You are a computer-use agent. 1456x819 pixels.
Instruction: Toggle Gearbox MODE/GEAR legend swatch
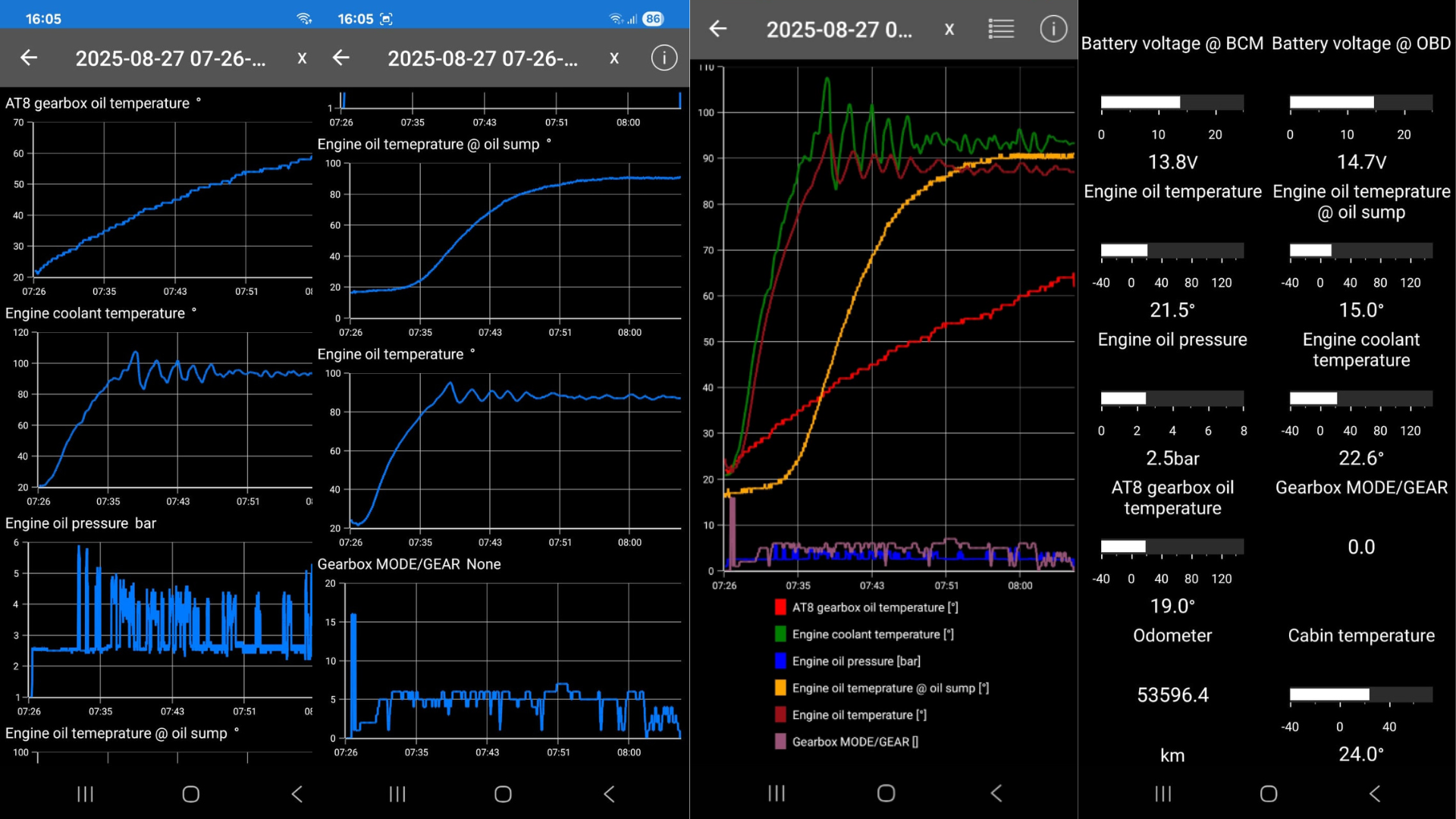click(x=780, y=742)
